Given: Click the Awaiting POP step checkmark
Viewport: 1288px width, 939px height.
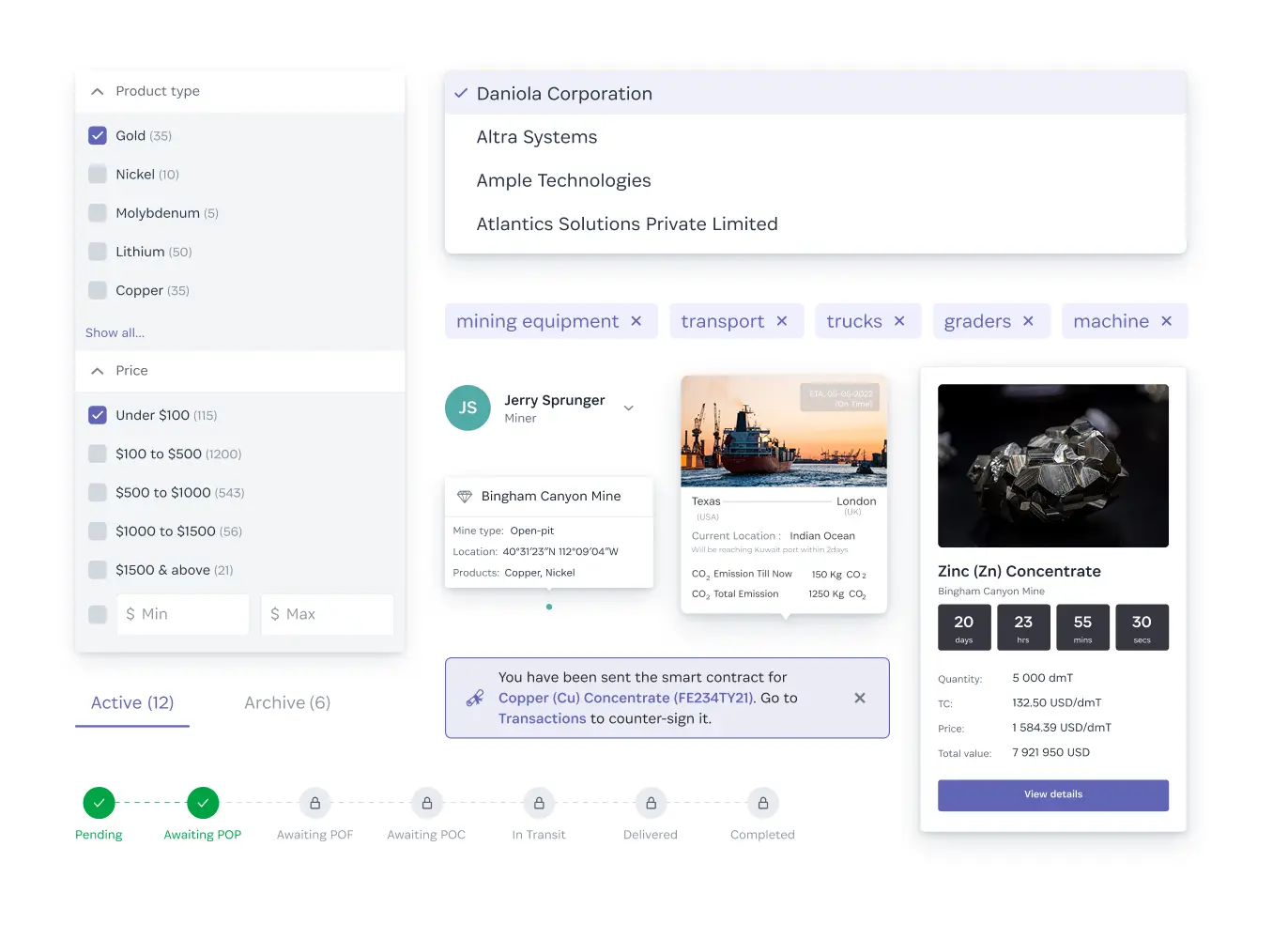Looking at the screenshot, I should (x=203, y=803).
